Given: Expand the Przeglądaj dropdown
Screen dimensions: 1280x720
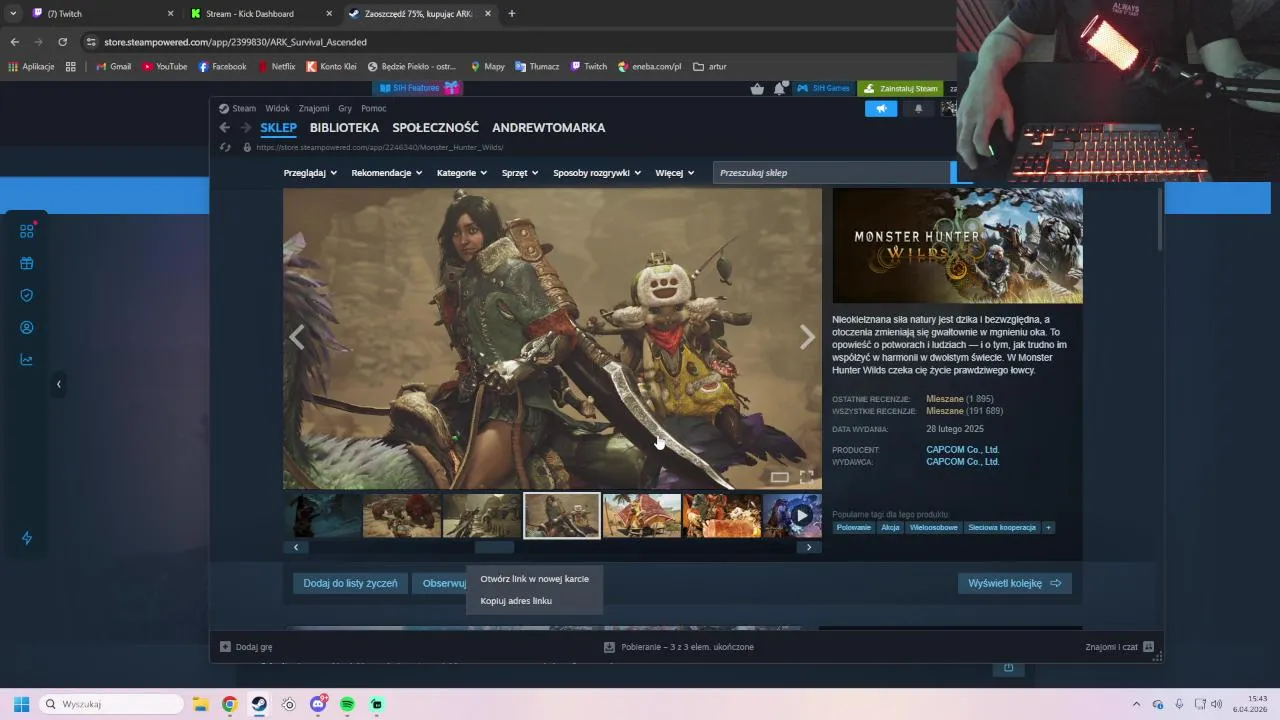Looking at the screenshot, I should coord(310,173).
